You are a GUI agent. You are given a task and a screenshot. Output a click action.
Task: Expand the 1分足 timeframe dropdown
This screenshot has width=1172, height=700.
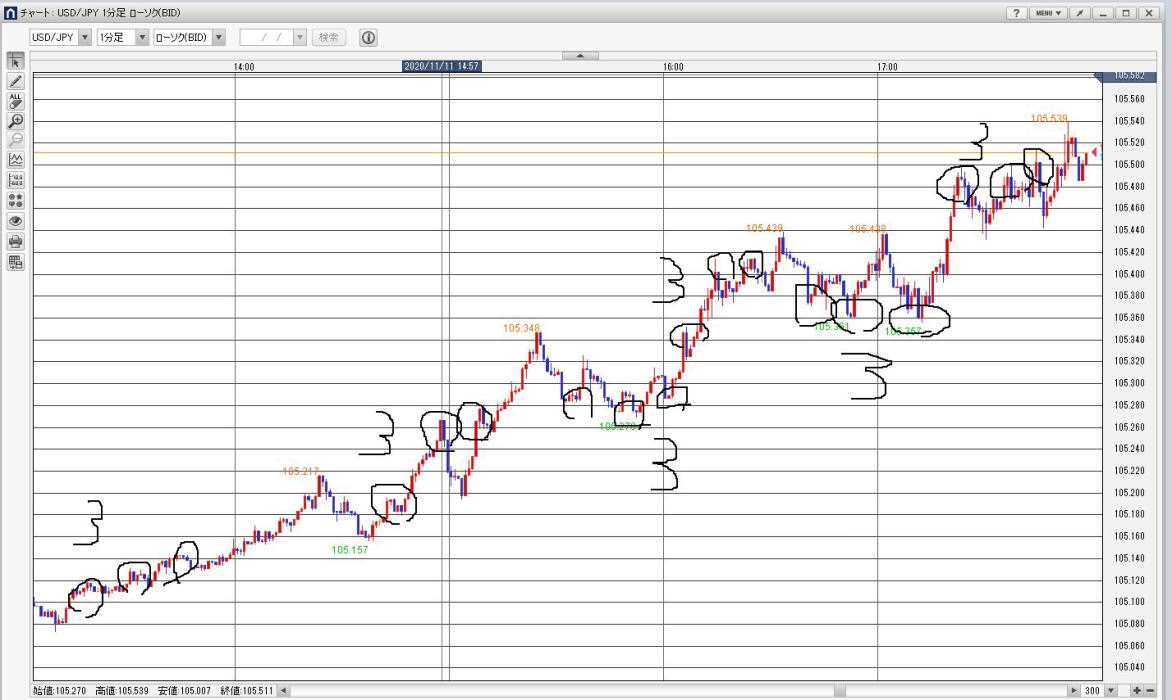142,37
